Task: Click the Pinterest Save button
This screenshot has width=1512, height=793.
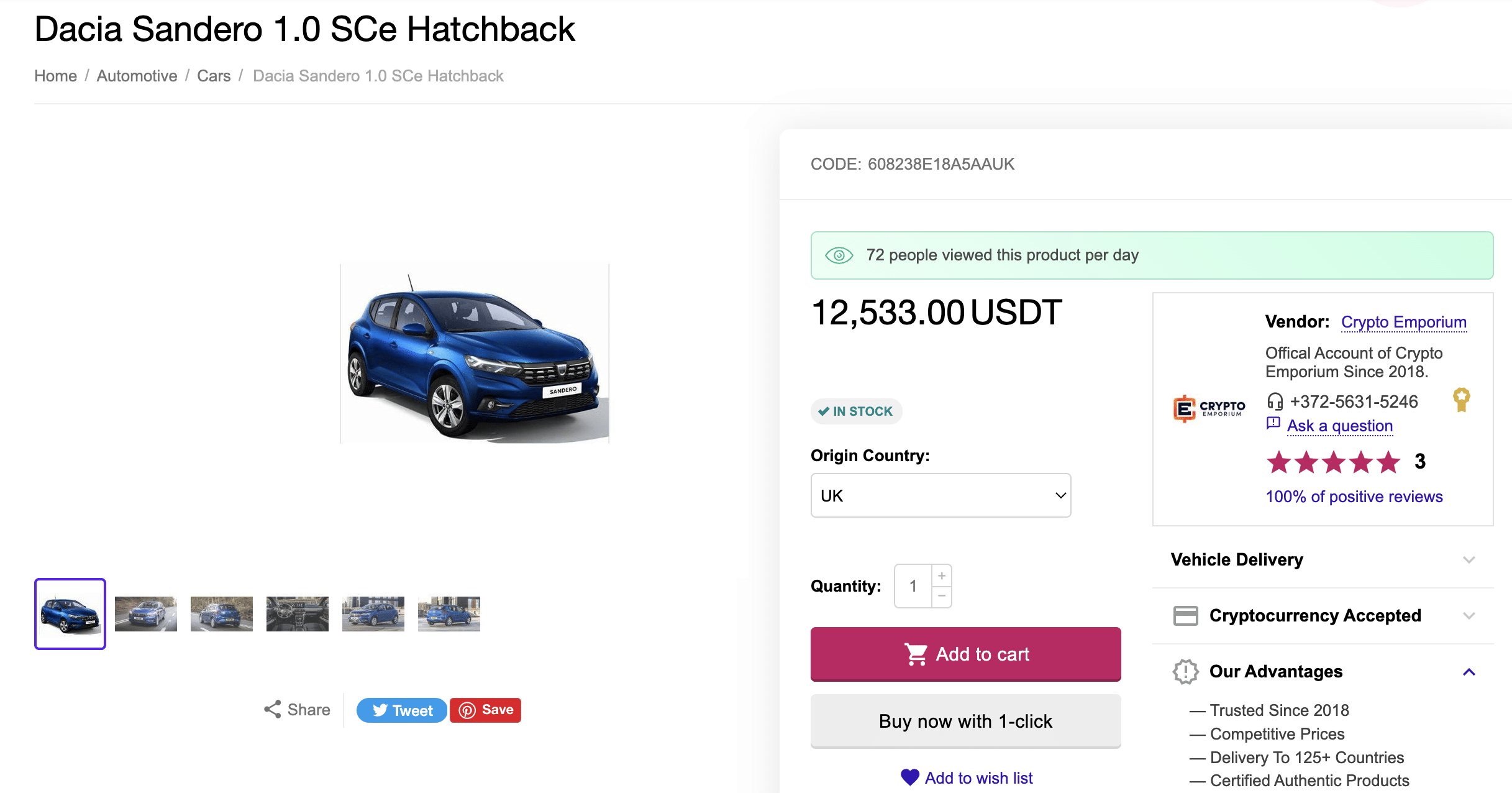Action: coord(486,710)
